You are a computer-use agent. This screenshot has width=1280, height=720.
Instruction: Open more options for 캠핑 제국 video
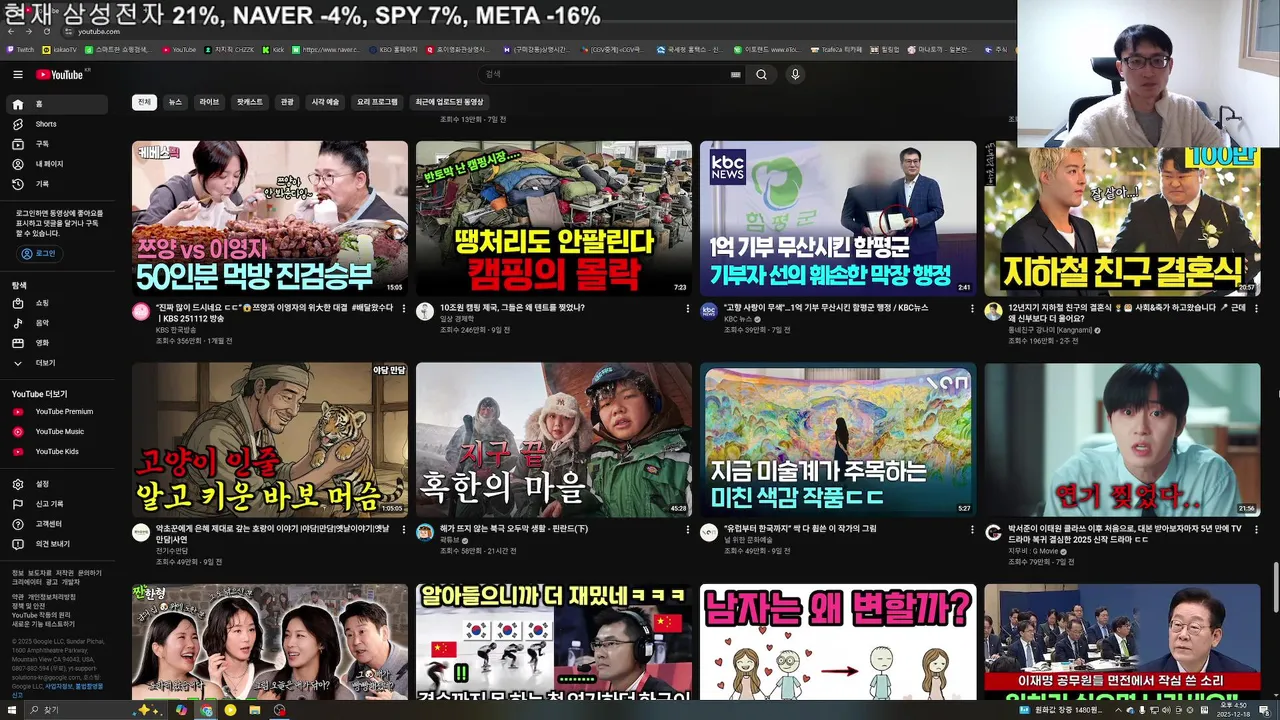click(687, 309)
